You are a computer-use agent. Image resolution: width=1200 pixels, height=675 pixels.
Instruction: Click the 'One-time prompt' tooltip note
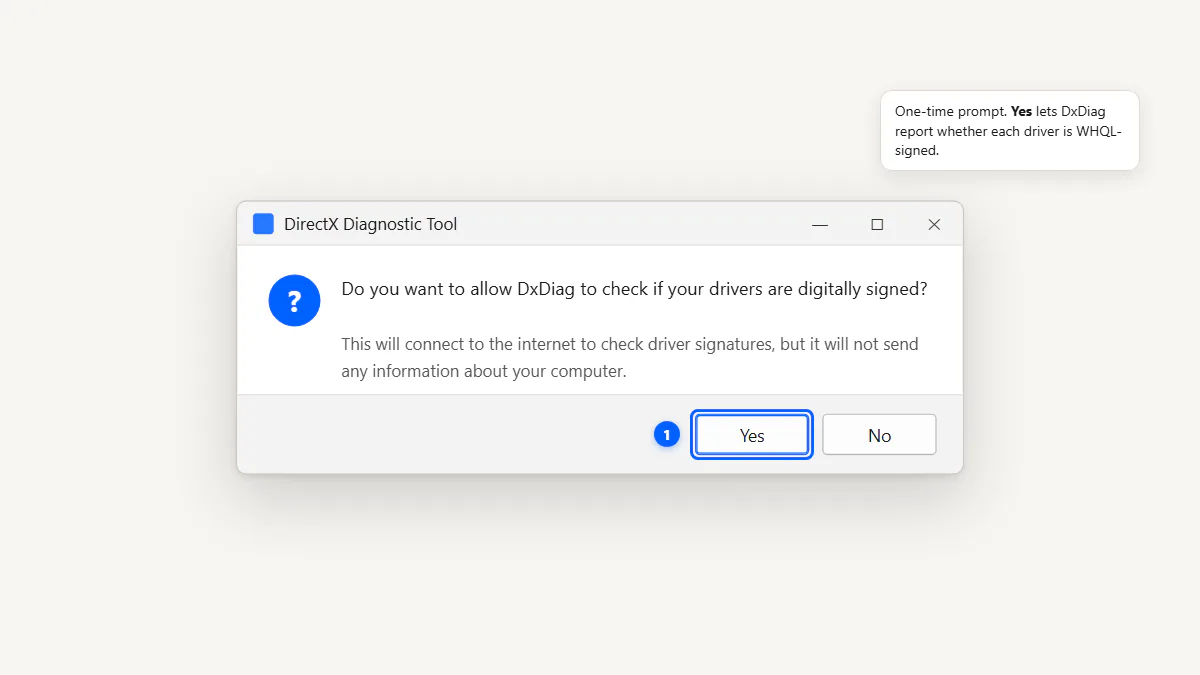tap(1010, 131)
